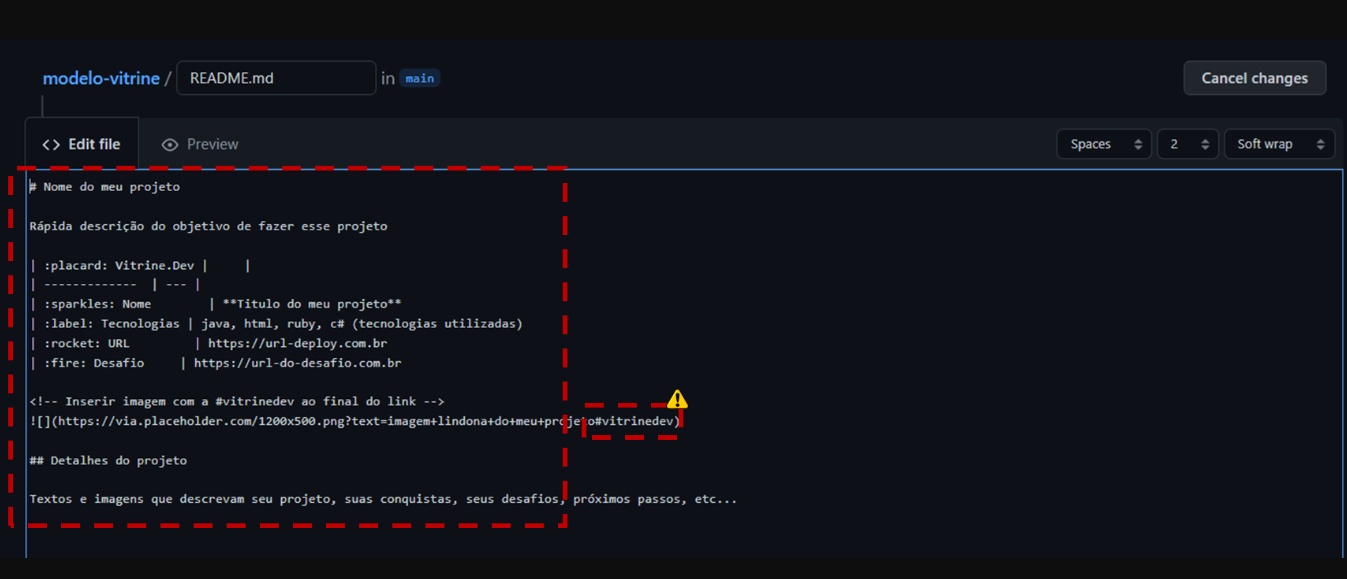Click the 'Inserir imagem' HTML comment line
This screenshot has width=1347, height=579.
click(x=237, y=402)
